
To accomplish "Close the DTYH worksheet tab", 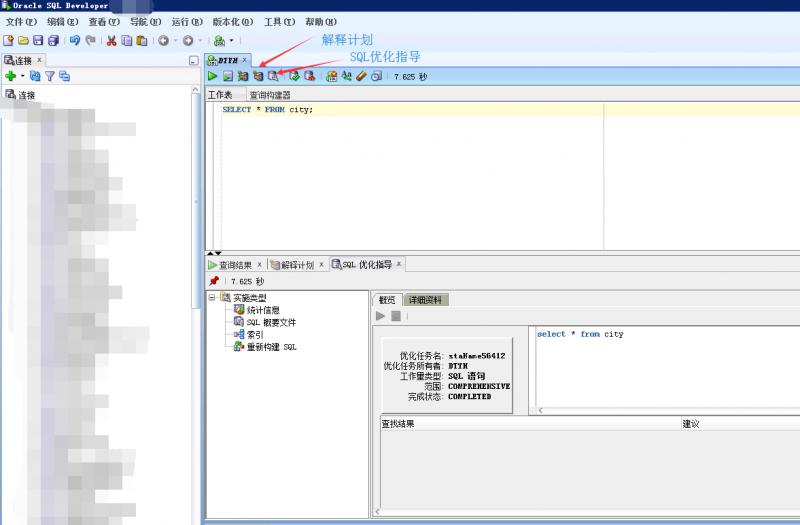I will 244,60.
